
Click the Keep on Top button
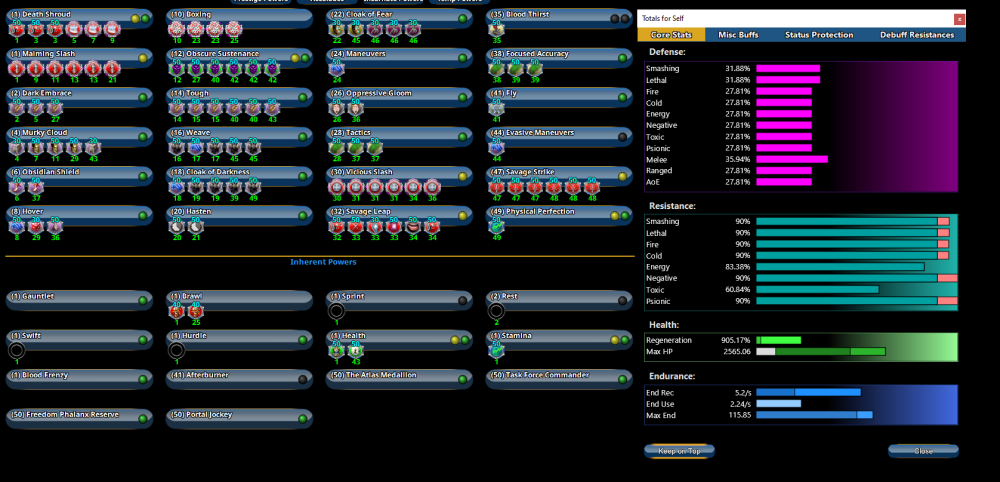pos(679,451)
